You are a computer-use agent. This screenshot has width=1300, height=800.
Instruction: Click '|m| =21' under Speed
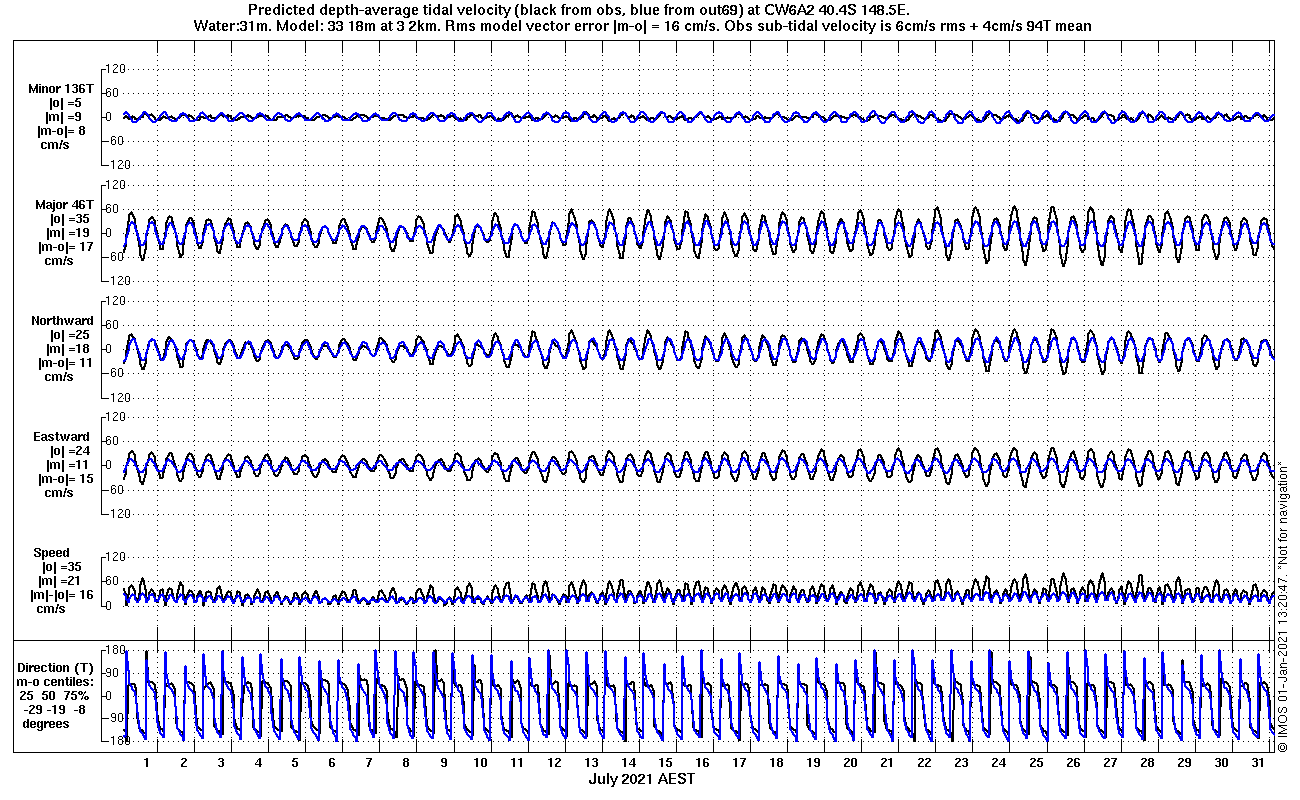(x=61, y=581)
